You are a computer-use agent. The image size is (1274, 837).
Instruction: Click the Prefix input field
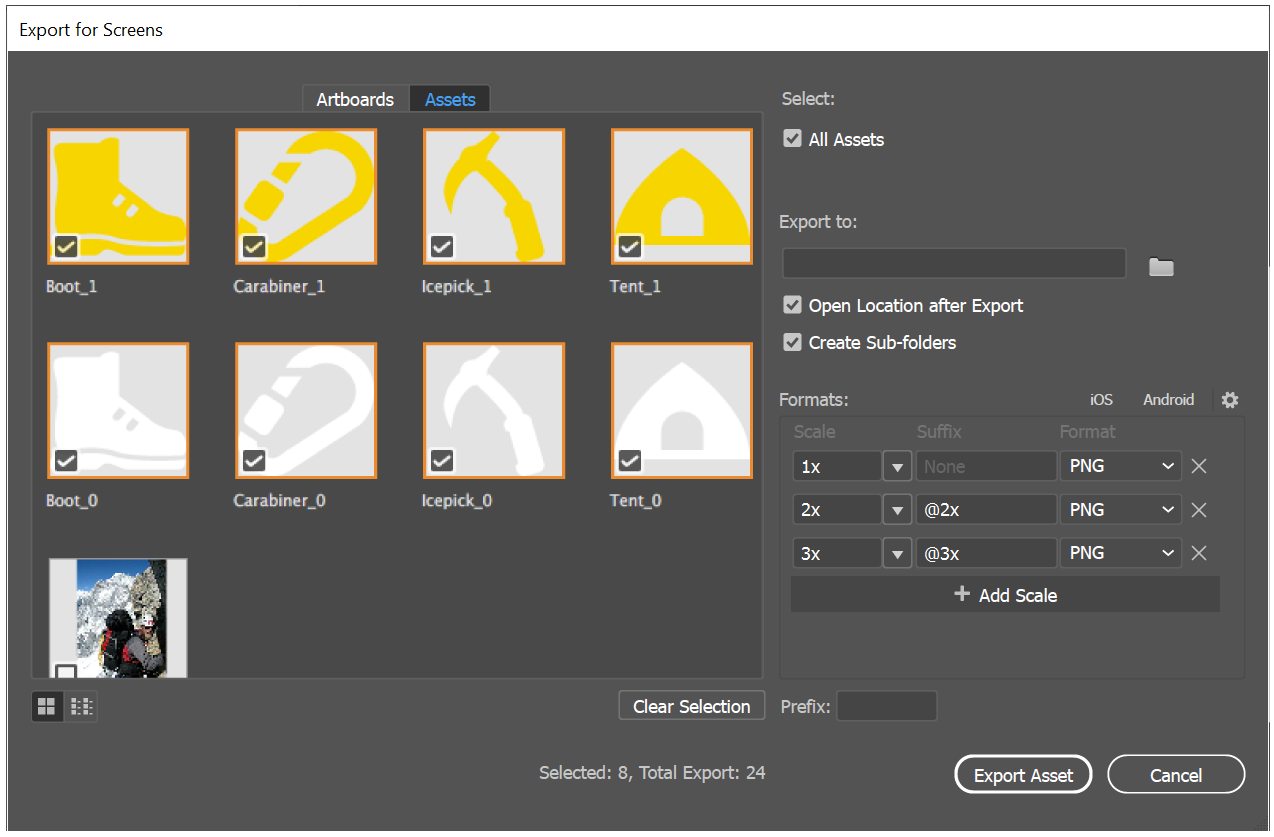click(887, 706)
